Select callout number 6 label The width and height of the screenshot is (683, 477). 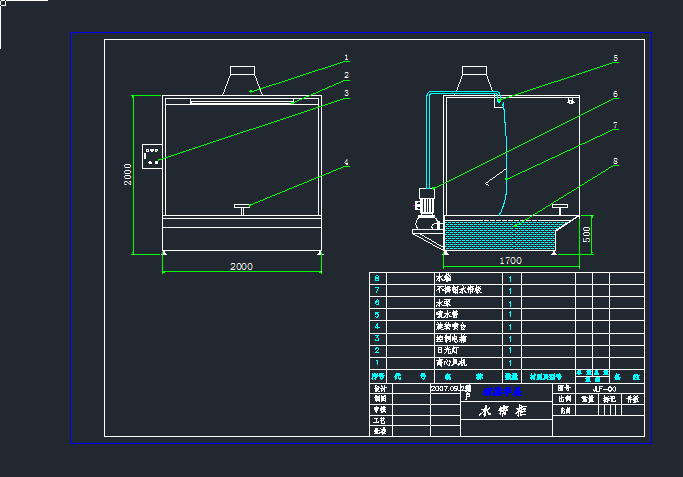click(x=615, y=95)
